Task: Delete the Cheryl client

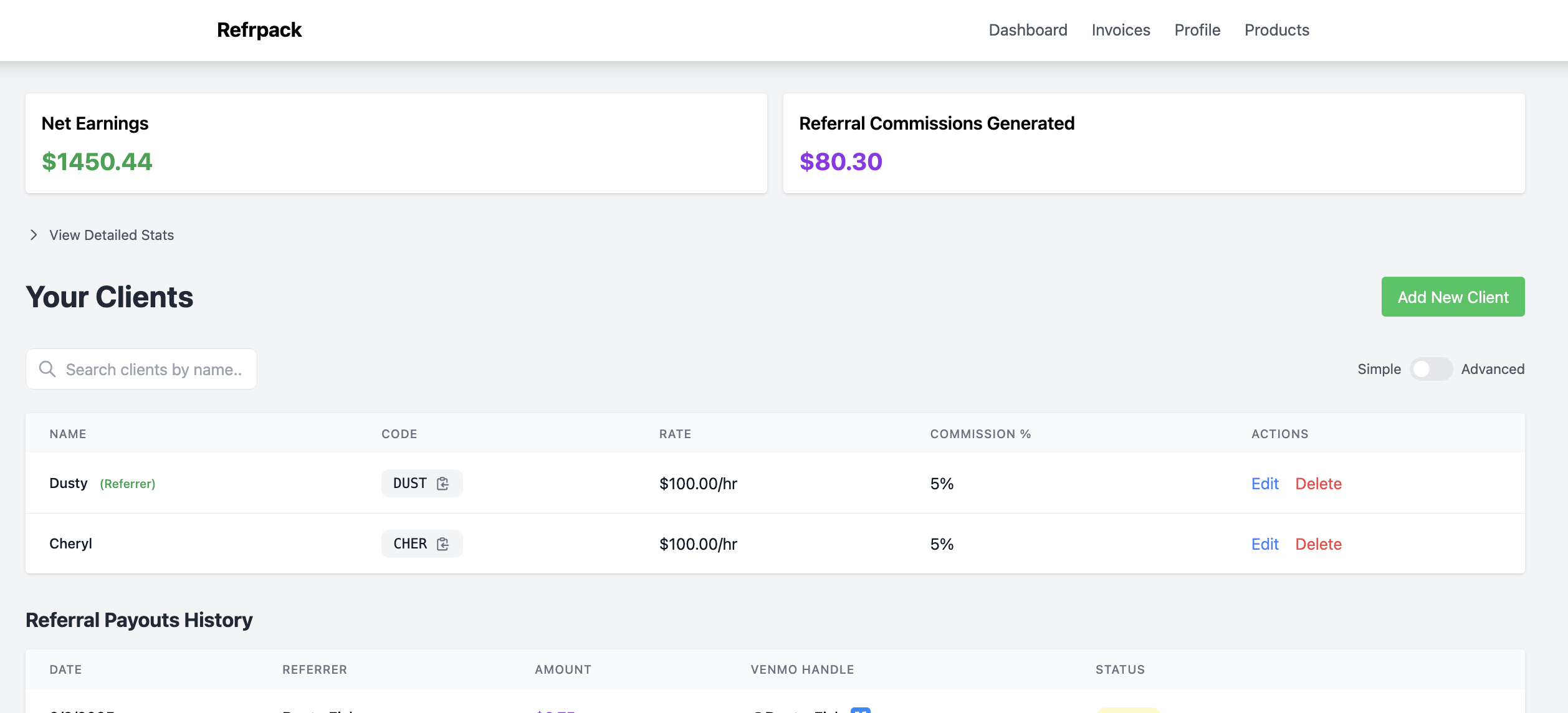Action: pyautogui.click(x=1318, y=544)
